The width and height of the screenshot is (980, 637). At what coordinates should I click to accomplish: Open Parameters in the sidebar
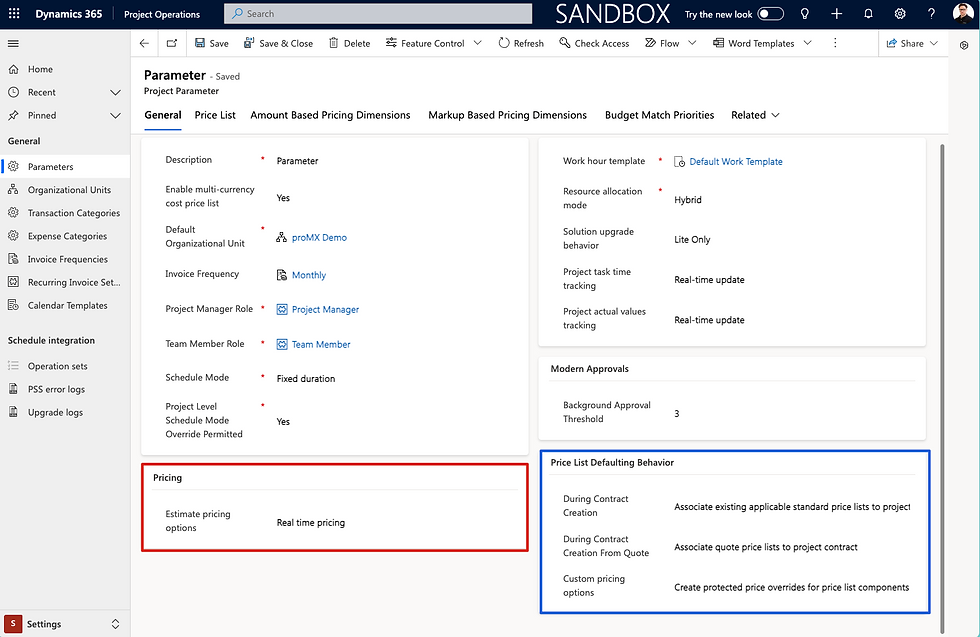click(x=65, y=167)
